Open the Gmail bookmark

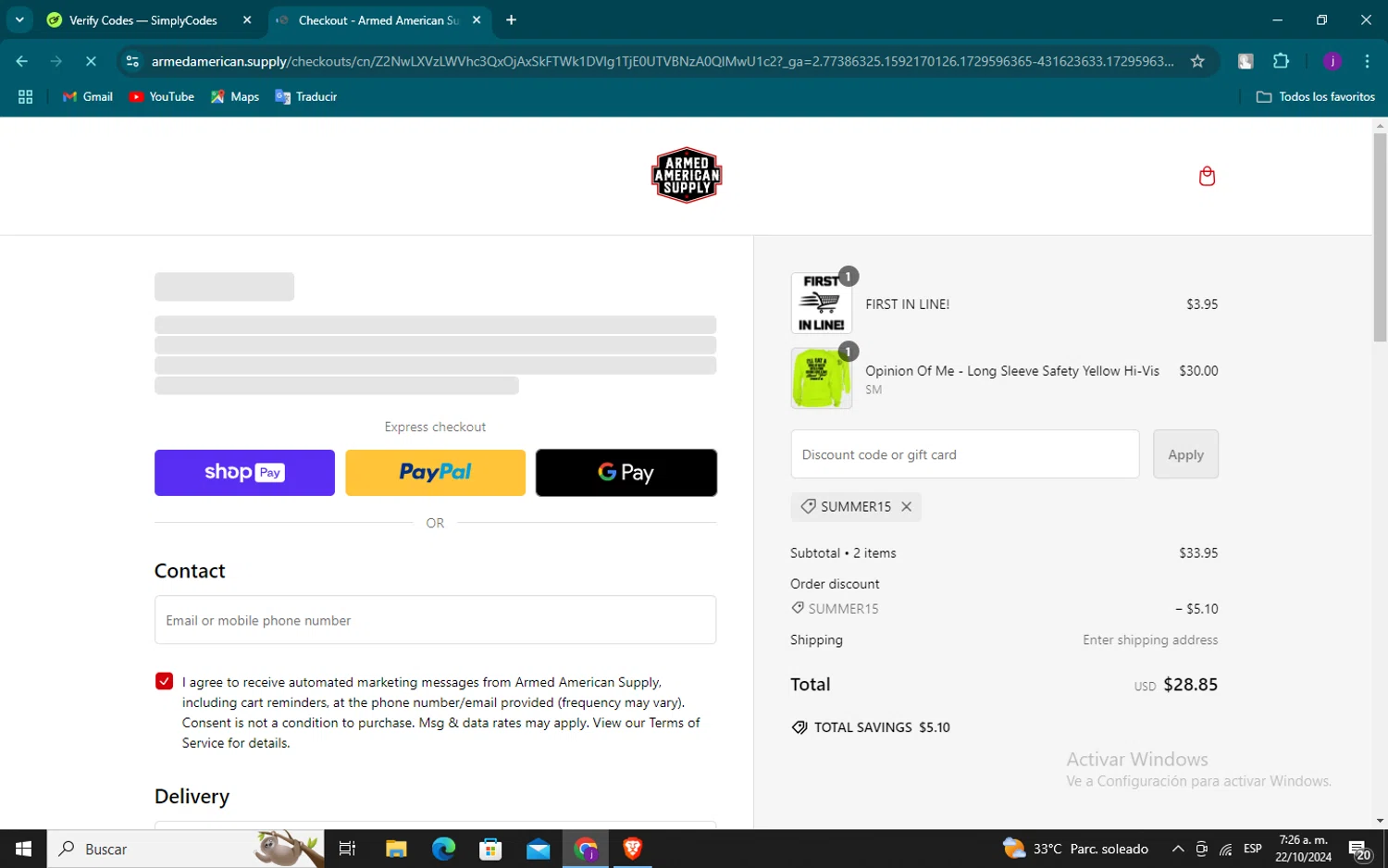point(88,97)
